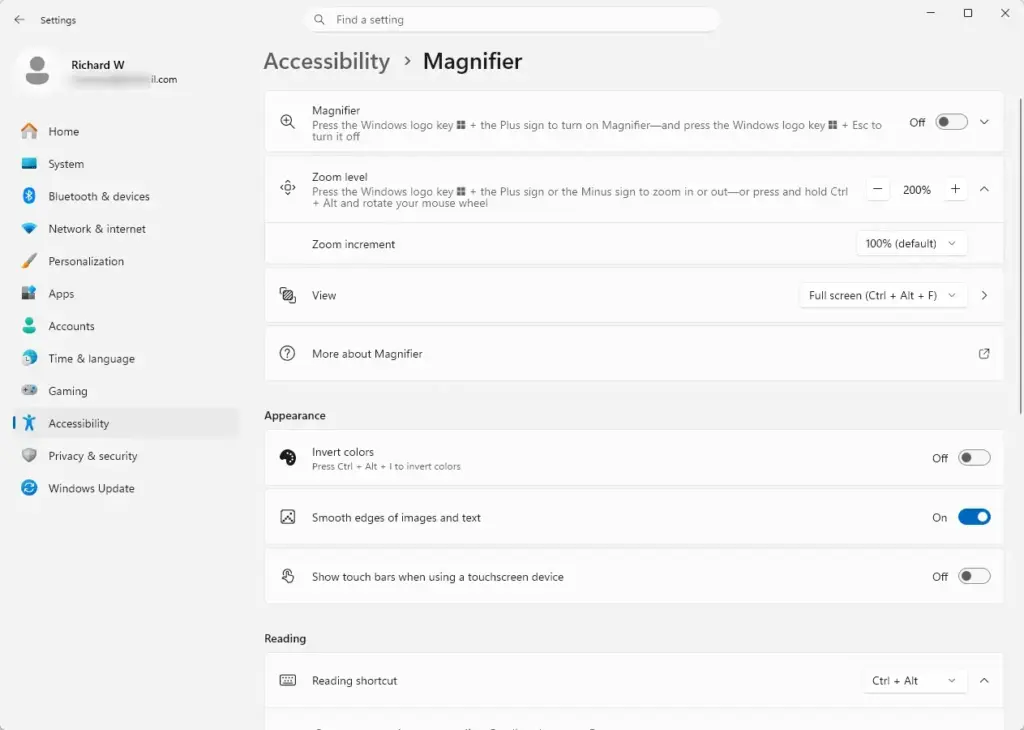Screen dimensions: 1024x730
Task: Click the Accounts person icon
Action: 29,325
